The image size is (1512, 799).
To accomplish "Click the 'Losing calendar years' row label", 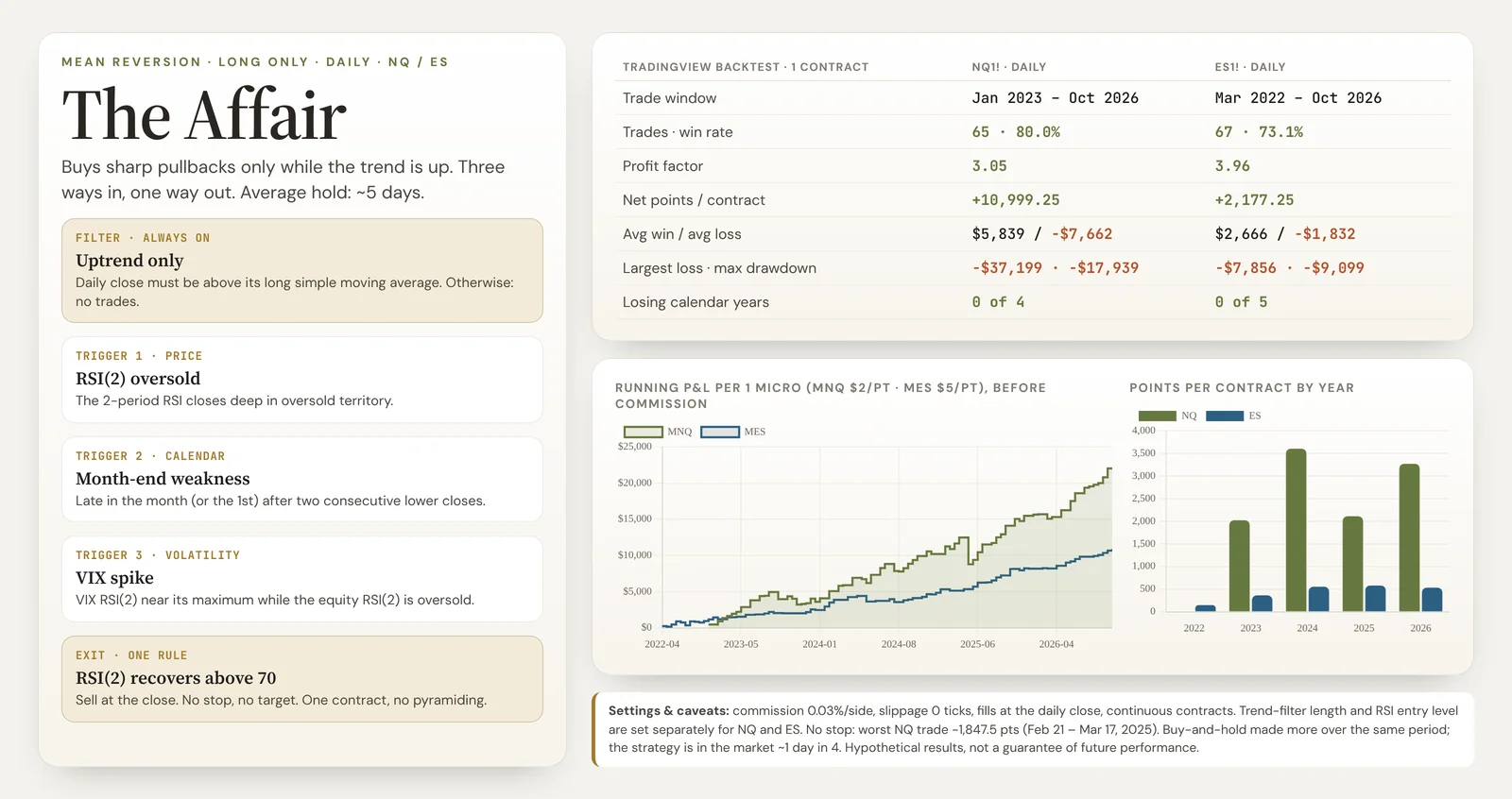I will [696, 302].
